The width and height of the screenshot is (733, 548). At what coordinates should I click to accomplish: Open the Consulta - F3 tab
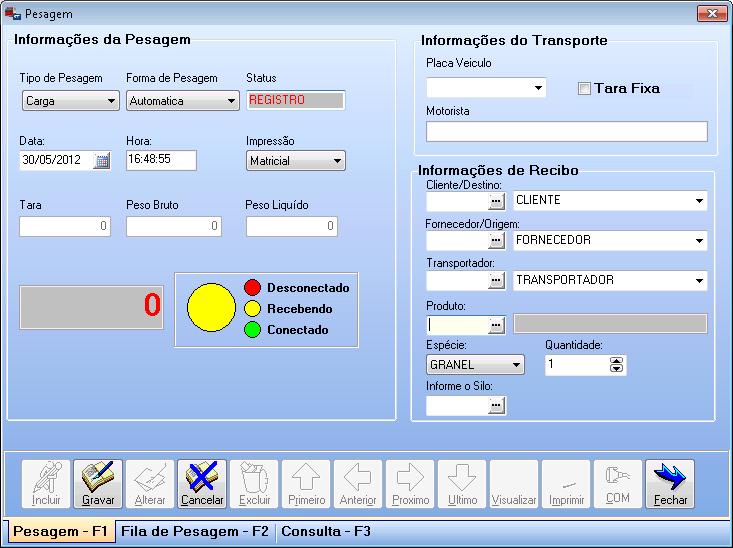point(326,532)
